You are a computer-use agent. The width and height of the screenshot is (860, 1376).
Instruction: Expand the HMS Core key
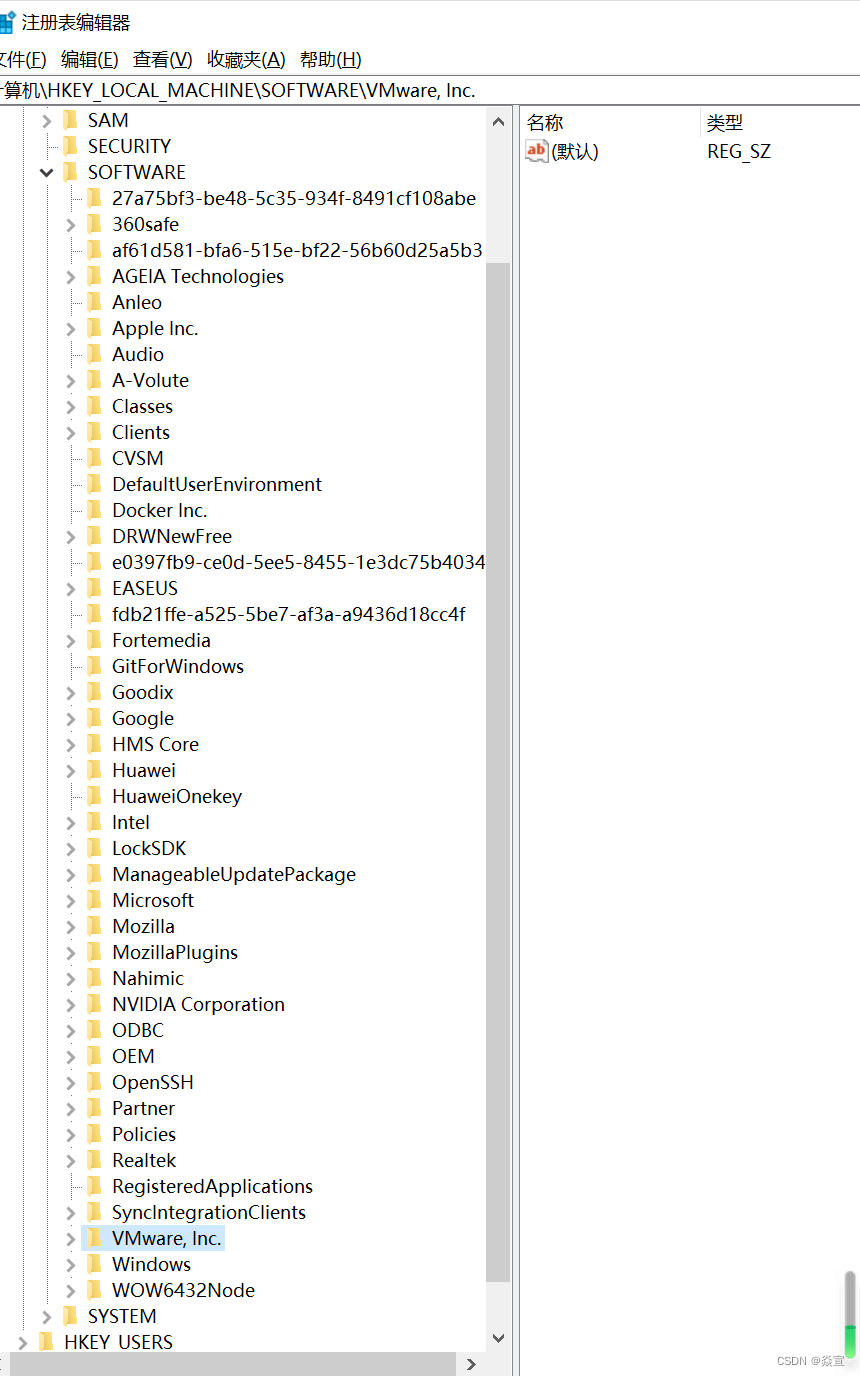70,744
